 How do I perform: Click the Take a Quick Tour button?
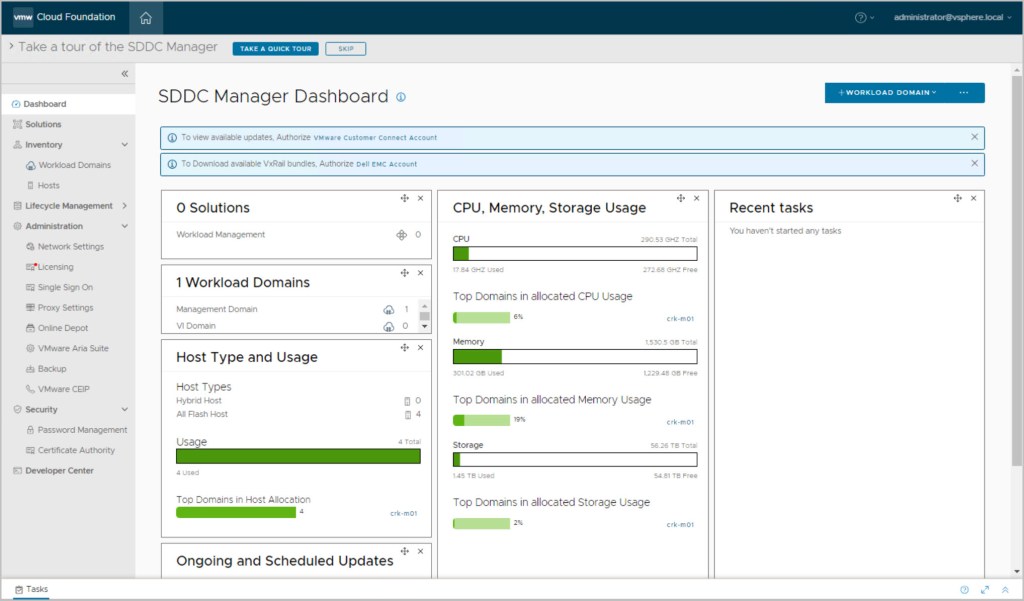pos(275,49)
